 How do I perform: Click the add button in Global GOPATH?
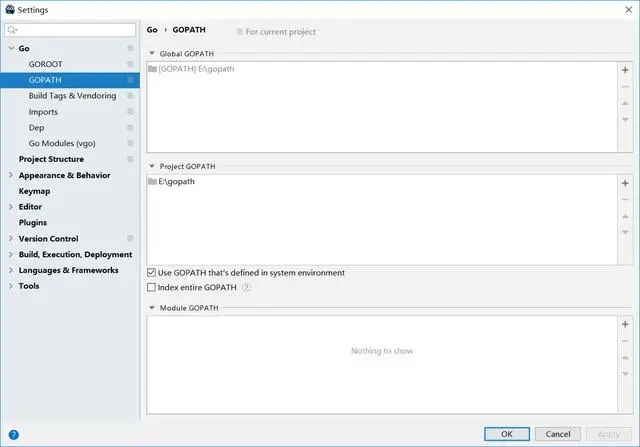625,71
